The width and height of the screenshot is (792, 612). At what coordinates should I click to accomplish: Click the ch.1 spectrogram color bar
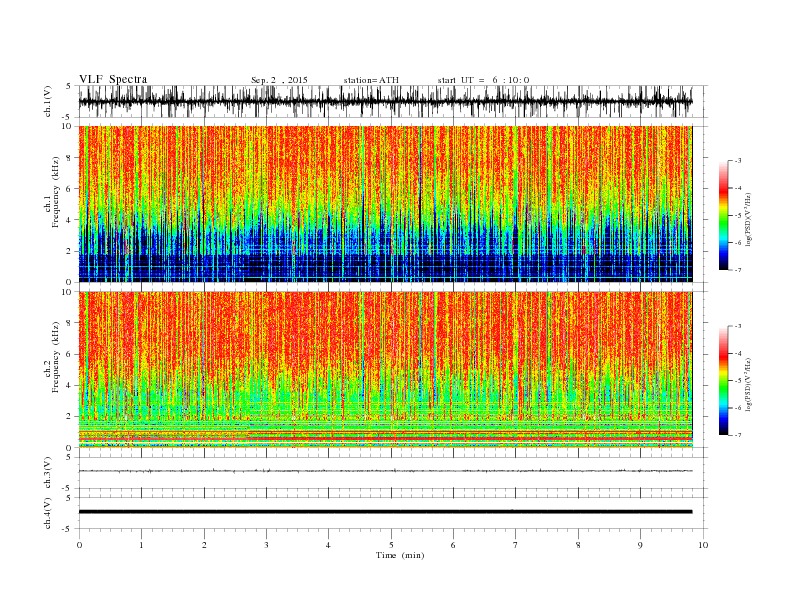click(723, 215)
